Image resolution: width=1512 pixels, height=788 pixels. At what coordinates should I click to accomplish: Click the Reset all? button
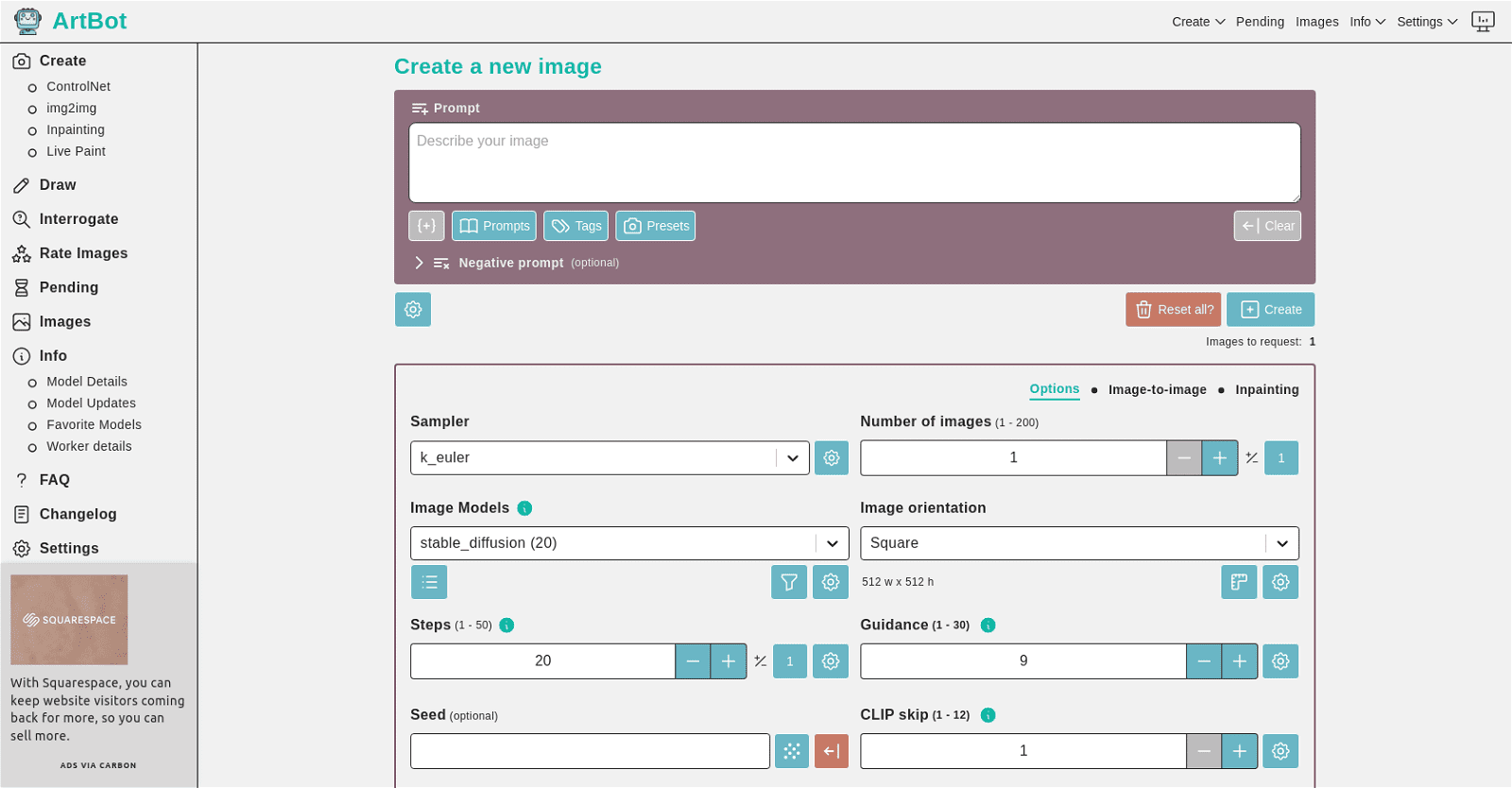click(1173, 309)
